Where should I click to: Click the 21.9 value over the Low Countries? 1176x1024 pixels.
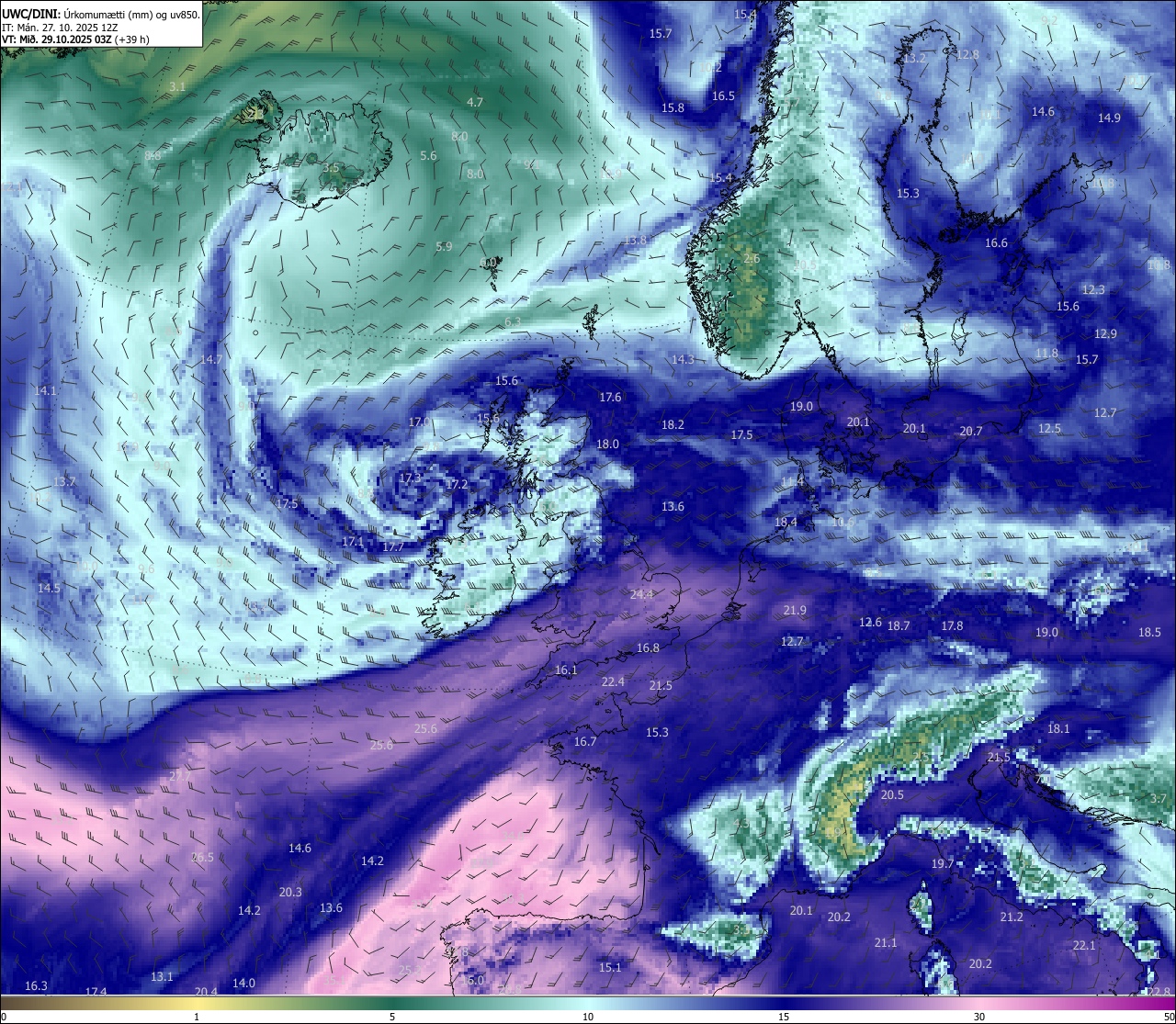[795, 610]
